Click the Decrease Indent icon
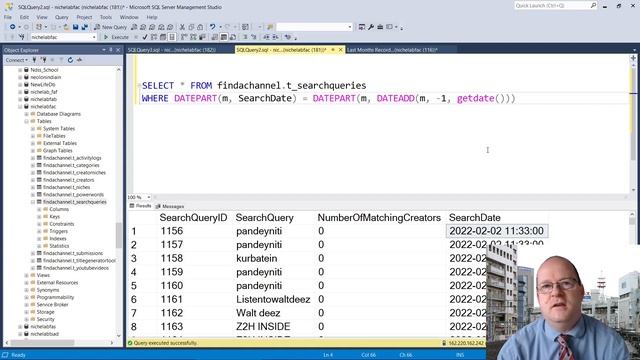Viewport: 640px width, 360px height. 266,37
